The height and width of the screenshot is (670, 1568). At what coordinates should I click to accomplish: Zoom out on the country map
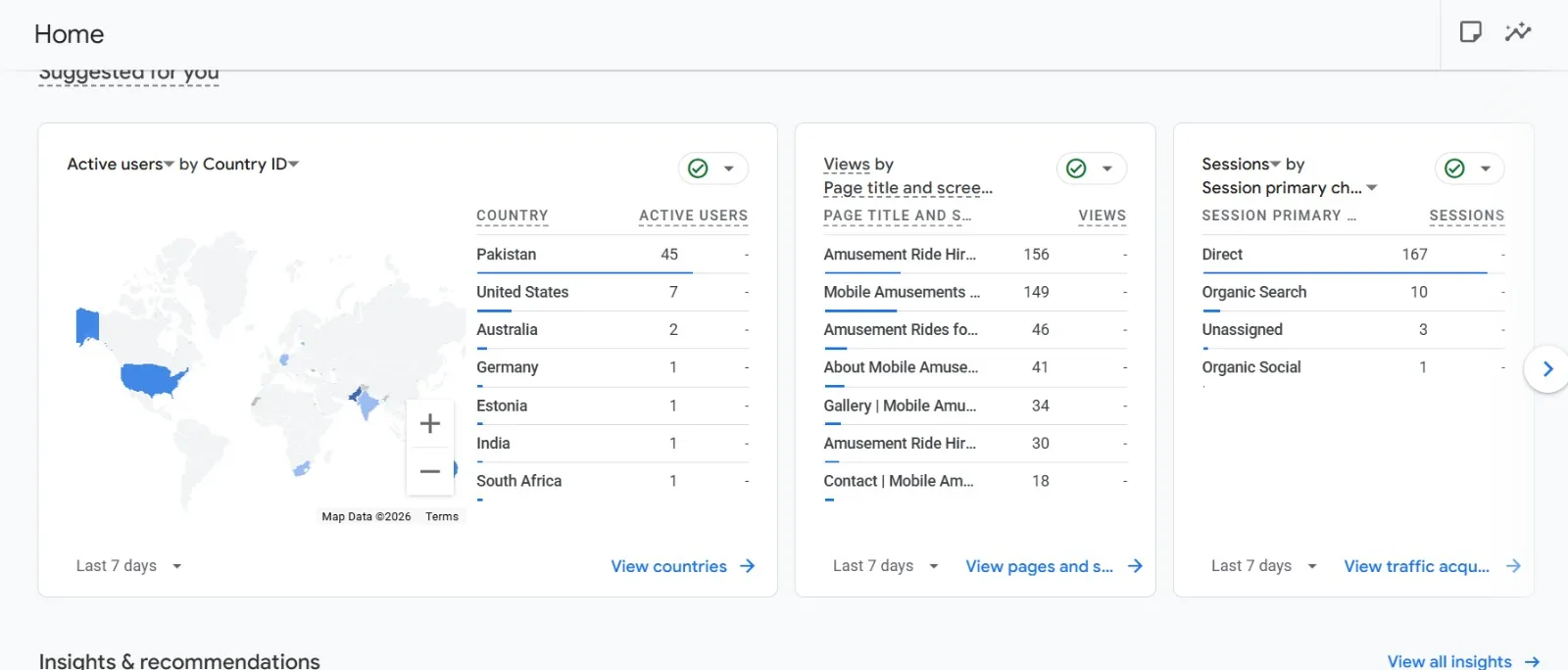point(429,471)
